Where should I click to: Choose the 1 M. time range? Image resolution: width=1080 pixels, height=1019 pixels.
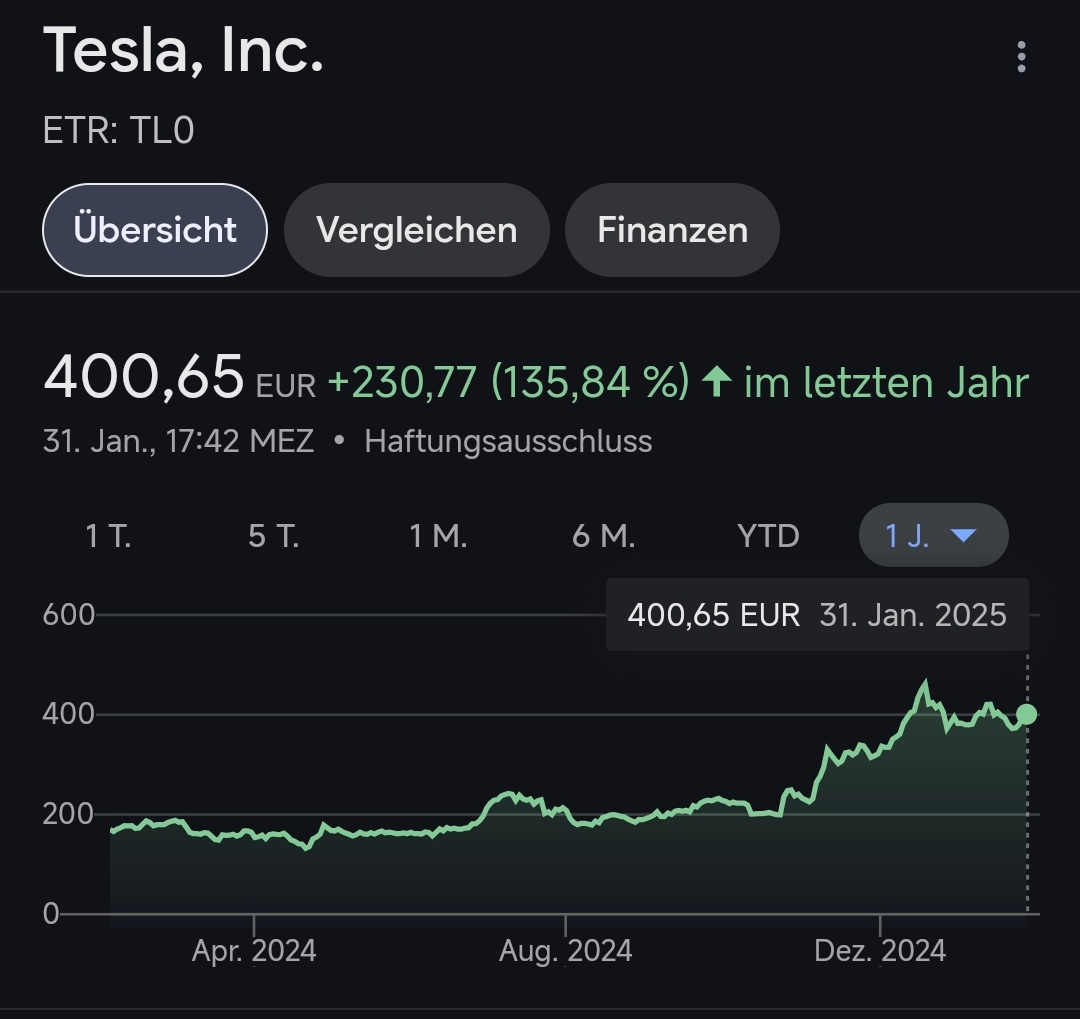tap(438, 536)
